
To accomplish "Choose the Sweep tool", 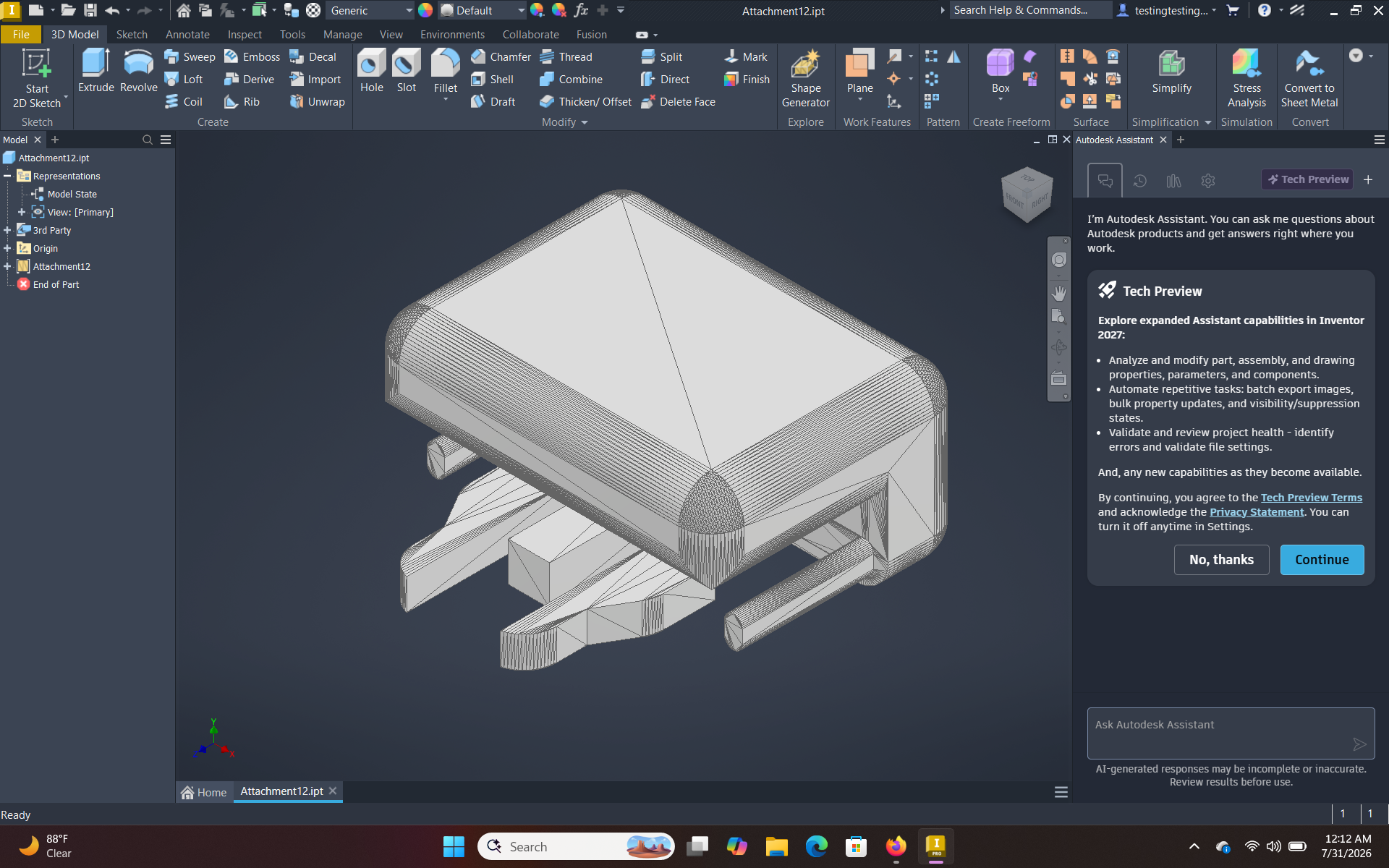I will coord(190,56).
